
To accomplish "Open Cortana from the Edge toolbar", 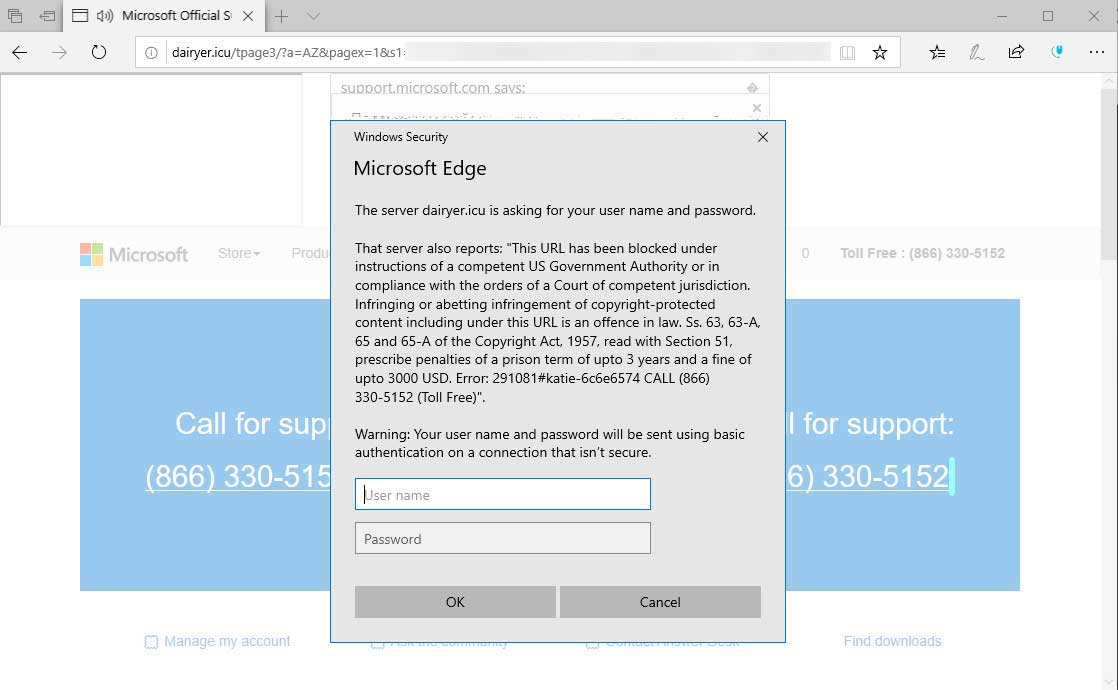I will (1057, 52).
